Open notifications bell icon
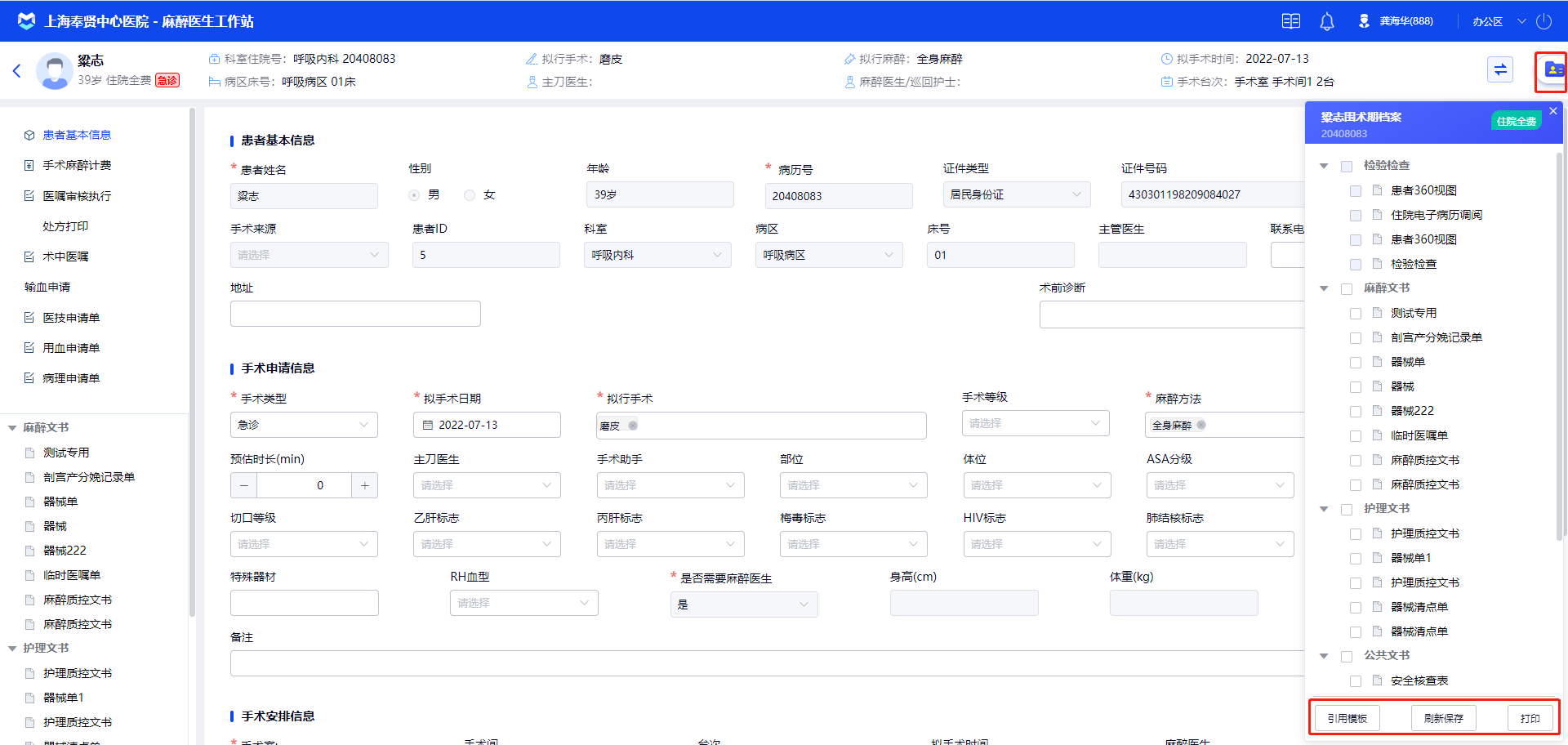Screen dimensions: 1568x745 point(1327,21)
